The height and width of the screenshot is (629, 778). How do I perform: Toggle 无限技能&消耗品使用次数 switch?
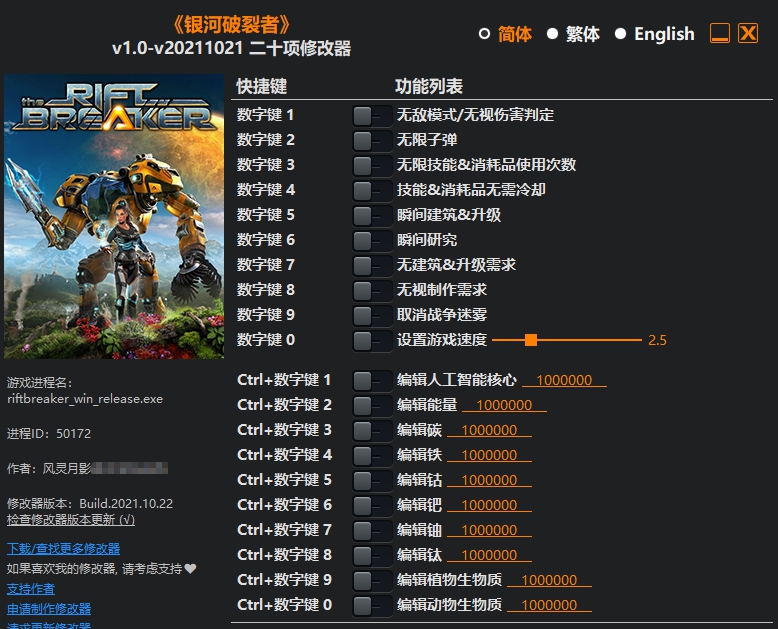pyautogui.click(x=372, y=166)
